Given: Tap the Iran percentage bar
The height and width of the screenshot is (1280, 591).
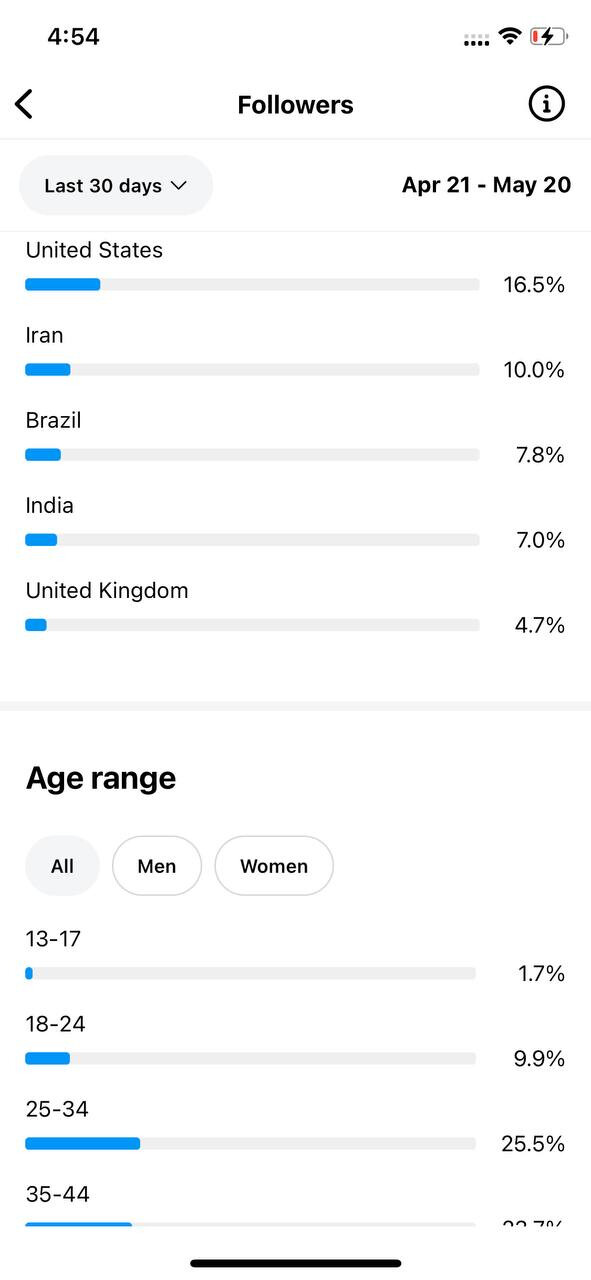Looking at the screenshot, I should [252, 370].
